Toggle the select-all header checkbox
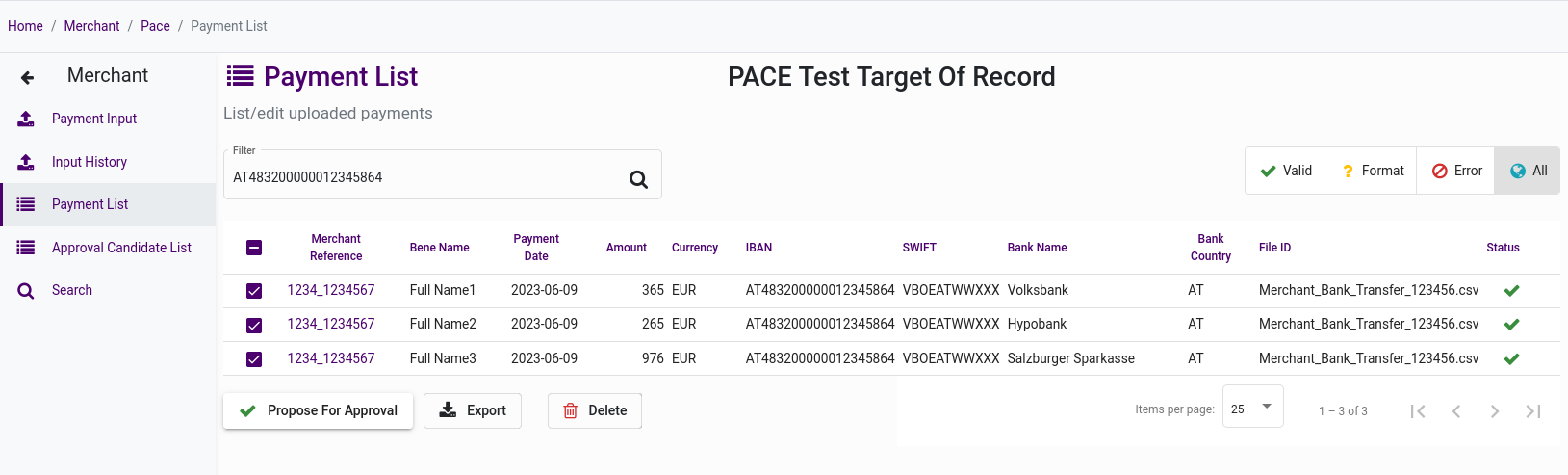1568x475 pixels. point(254,248)
